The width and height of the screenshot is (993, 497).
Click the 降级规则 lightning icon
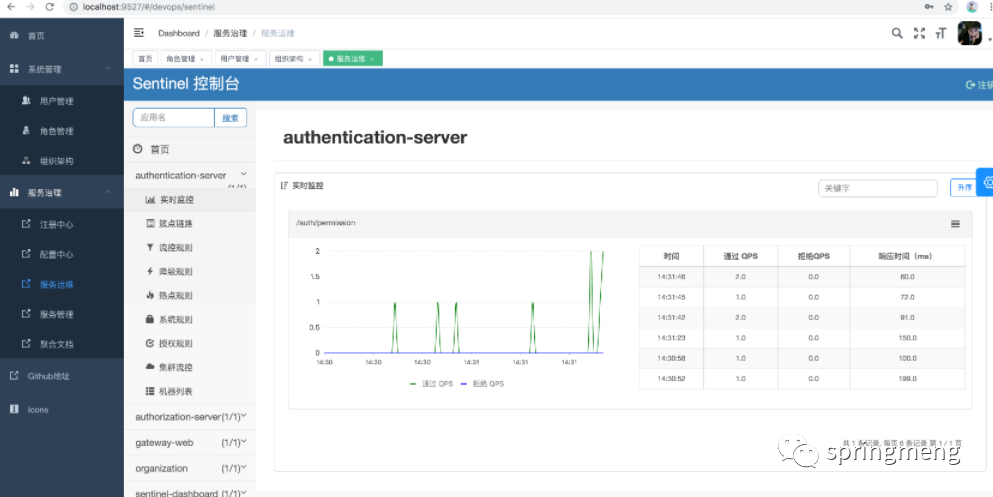(x=150, y=271)
